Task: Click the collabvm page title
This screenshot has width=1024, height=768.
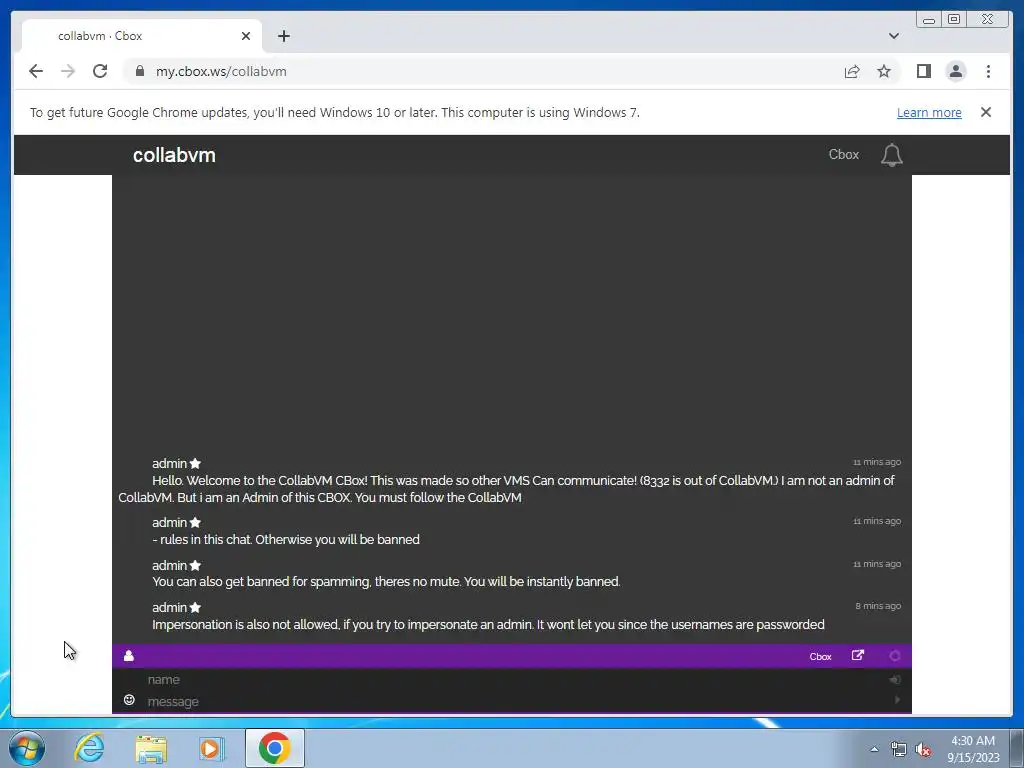Action: [174, 155]
